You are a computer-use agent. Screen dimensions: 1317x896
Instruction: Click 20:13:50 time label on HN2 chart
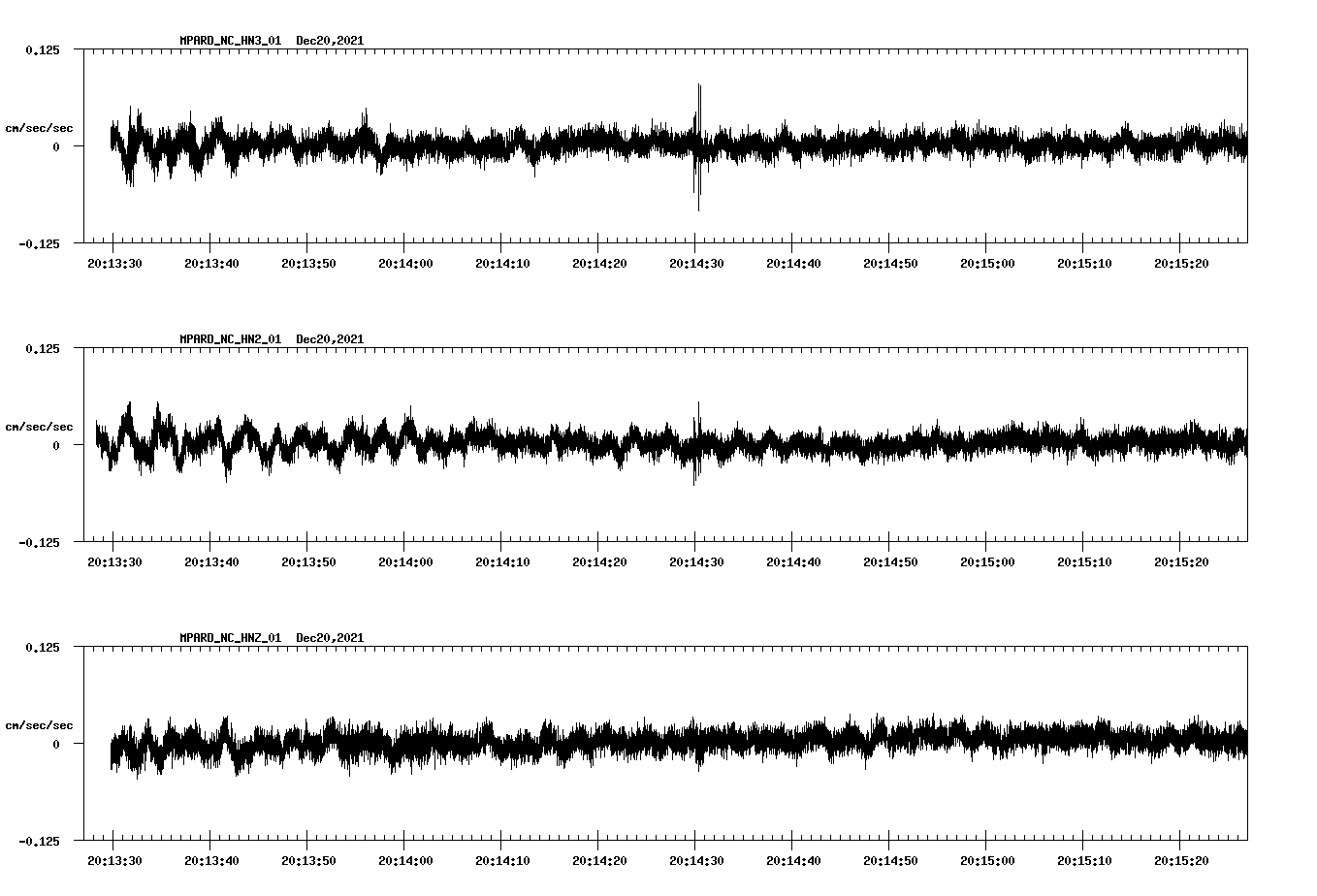tap(308, 561)
